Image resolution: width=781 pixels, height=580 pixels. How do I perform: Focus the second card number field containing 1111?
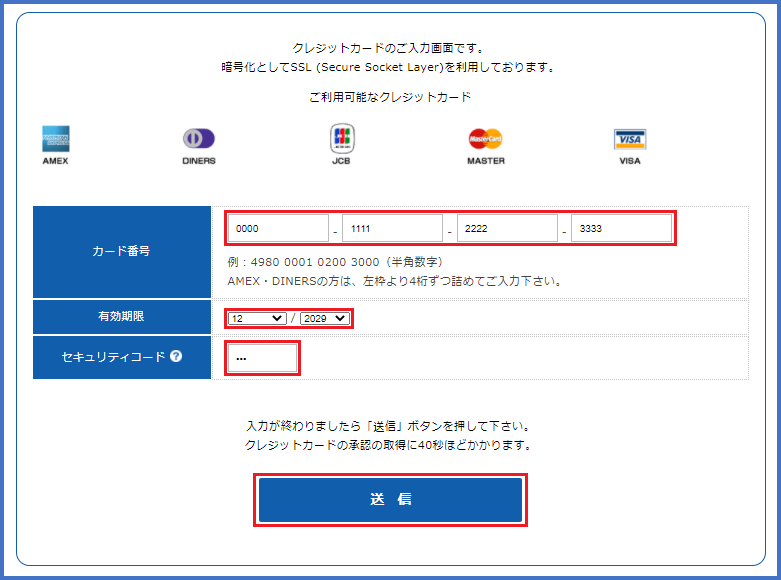(x=392, y=228)
